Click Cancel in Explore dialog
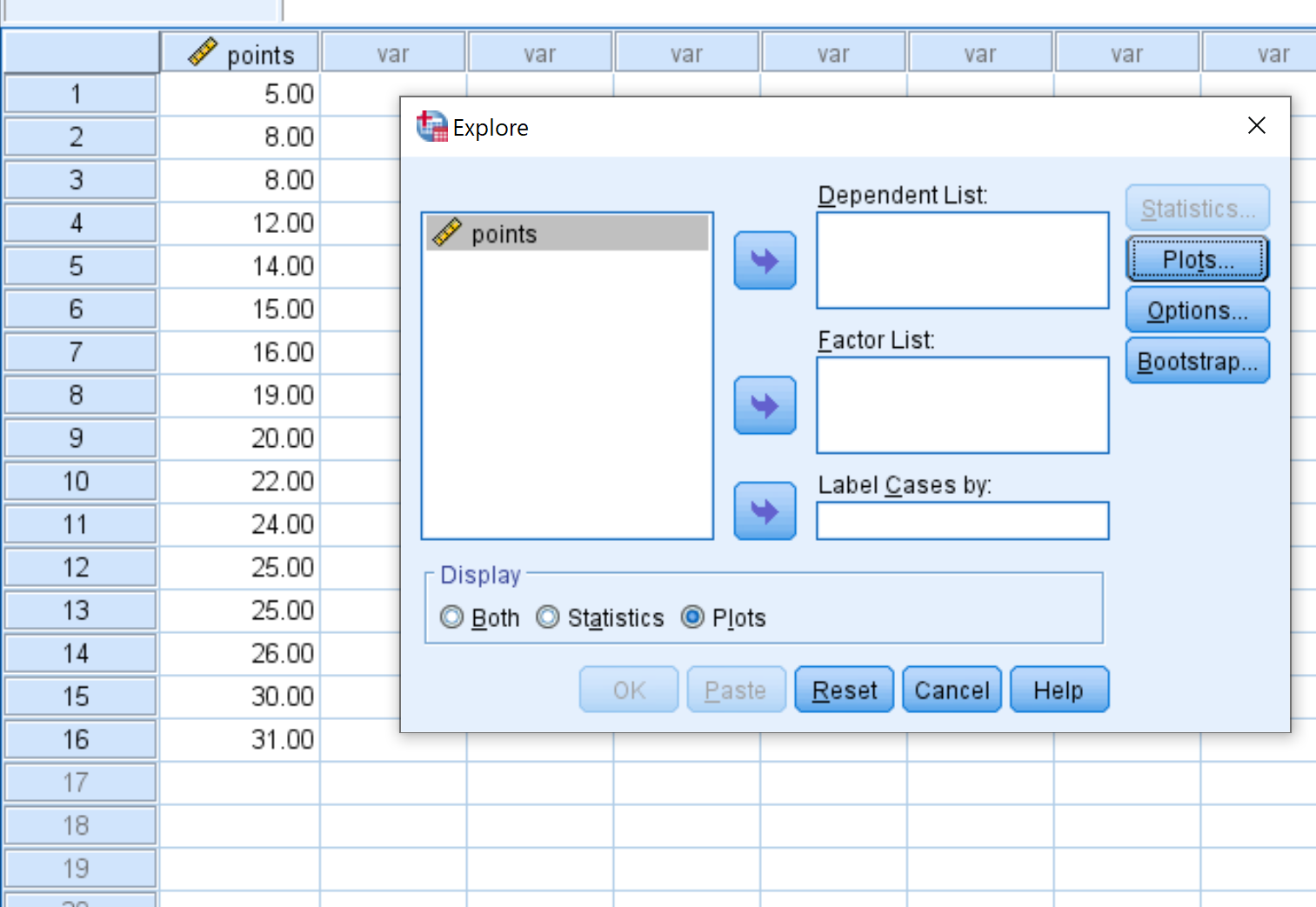Image resolution: width=1316 pixels, height=907 pixels. (x=952, y=690)
